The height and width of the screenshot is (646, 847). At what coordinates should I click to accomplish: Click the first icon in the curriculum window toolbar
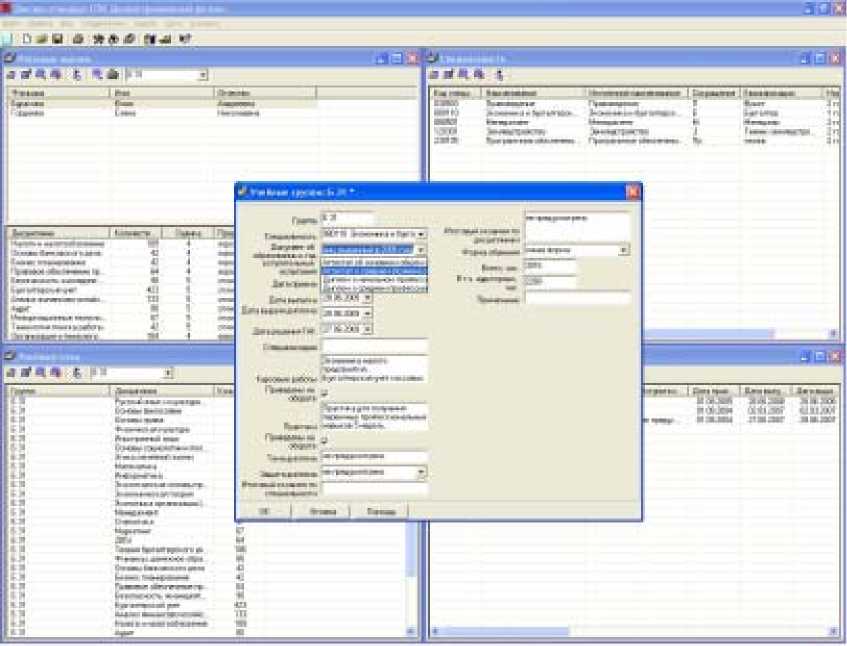(11, 373)
